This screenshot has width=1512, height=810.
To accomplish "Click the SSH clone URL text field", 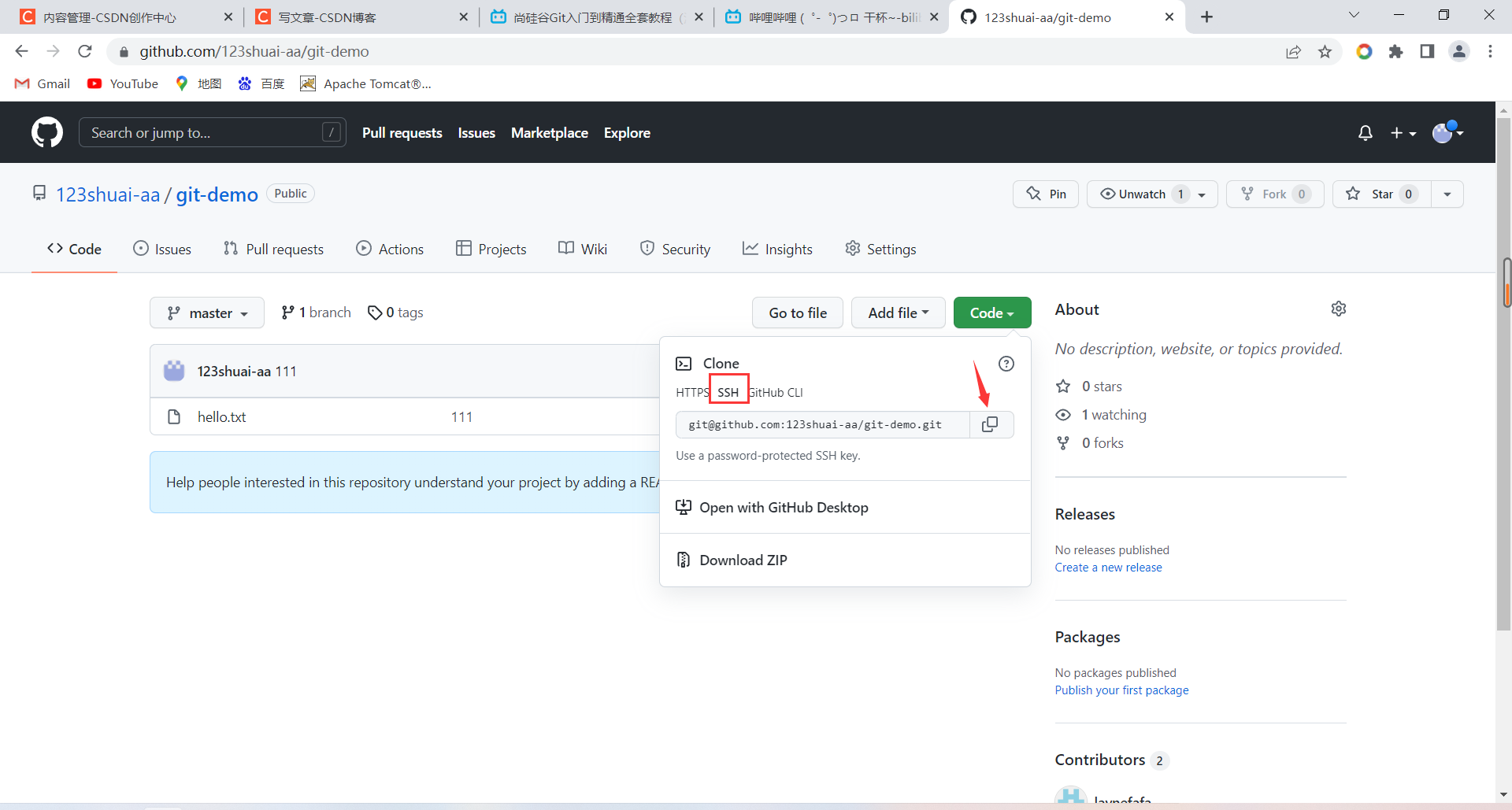I will [823, 424].
